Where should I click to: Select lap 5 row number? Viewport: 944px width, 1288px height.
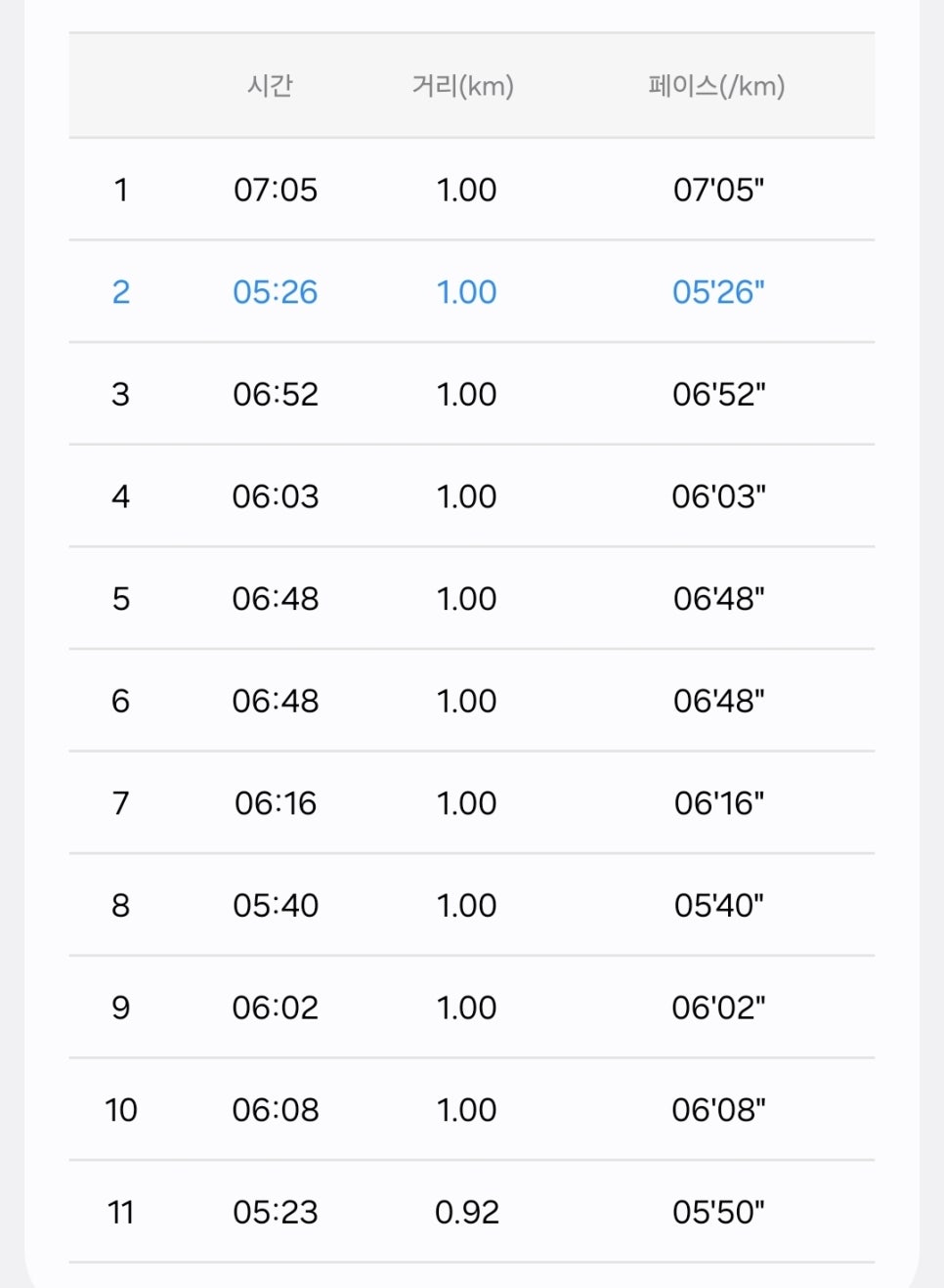pos(121,598)
